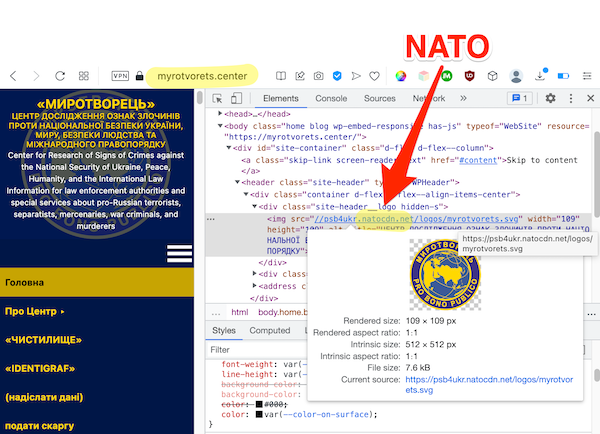The width and height of the screenshot is (600, 434).
Task: Click the battery saver icon
Action: click(563, 76)
